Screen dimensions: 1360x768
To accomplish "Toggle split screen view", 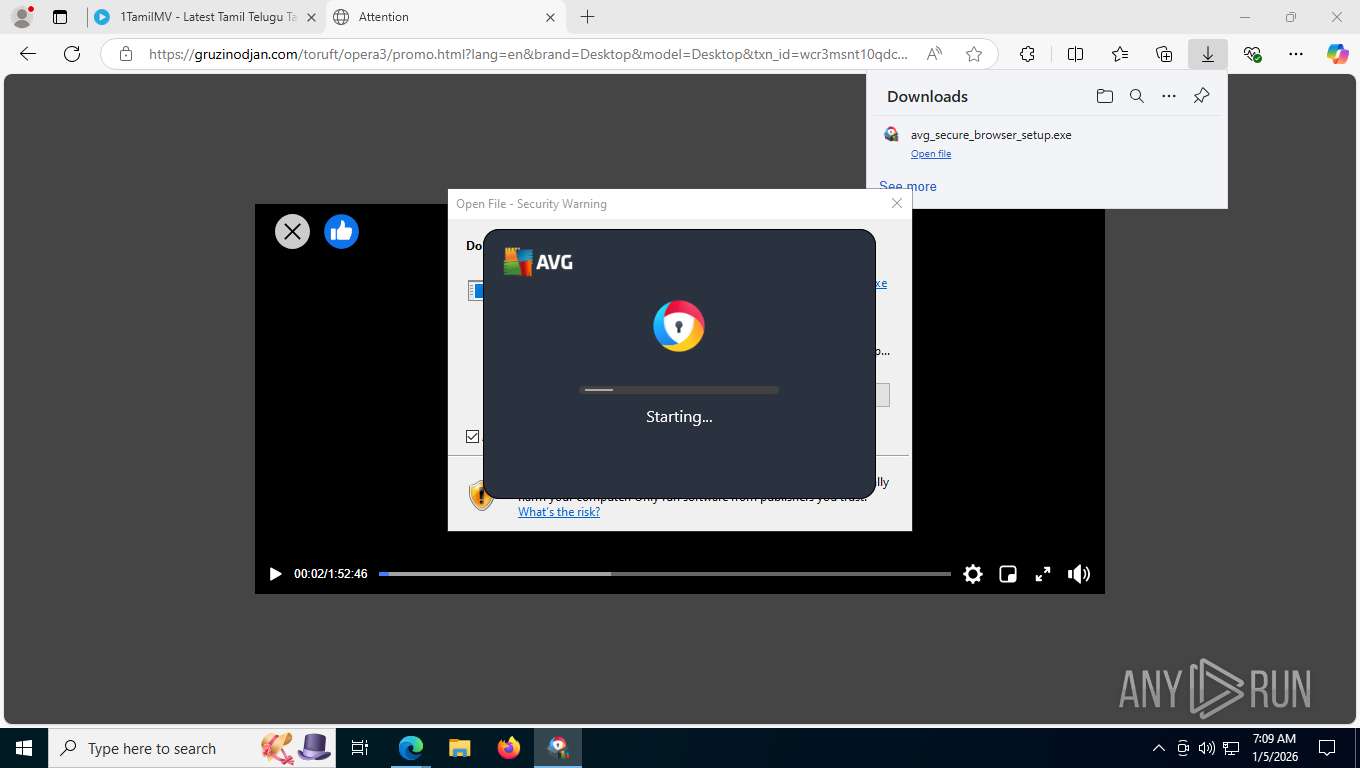I will pos(1076,54).
